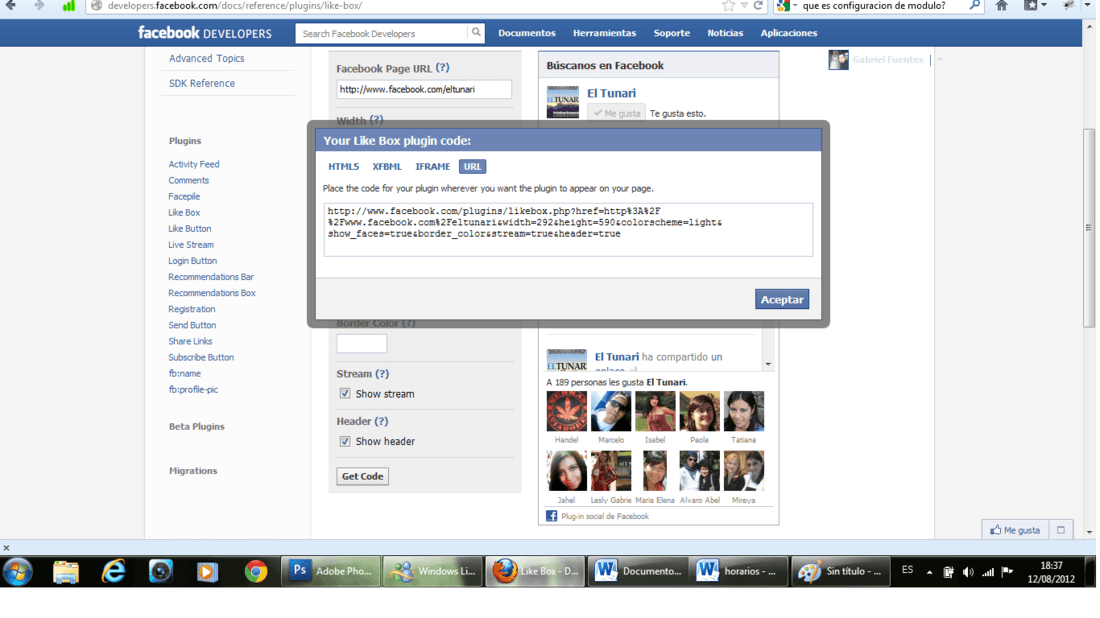
Task: Open Advanced Topics in the sidebar
Action: pyautogui.click(x=206, y=58)
